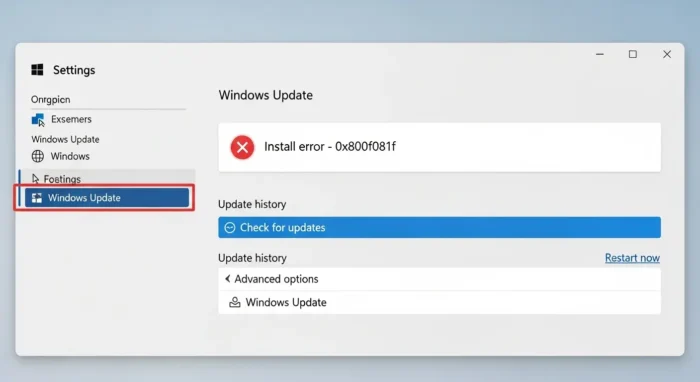Screen dimensions: 700x382
Task: Click the Check for updates button
Action: pos(439,228)
